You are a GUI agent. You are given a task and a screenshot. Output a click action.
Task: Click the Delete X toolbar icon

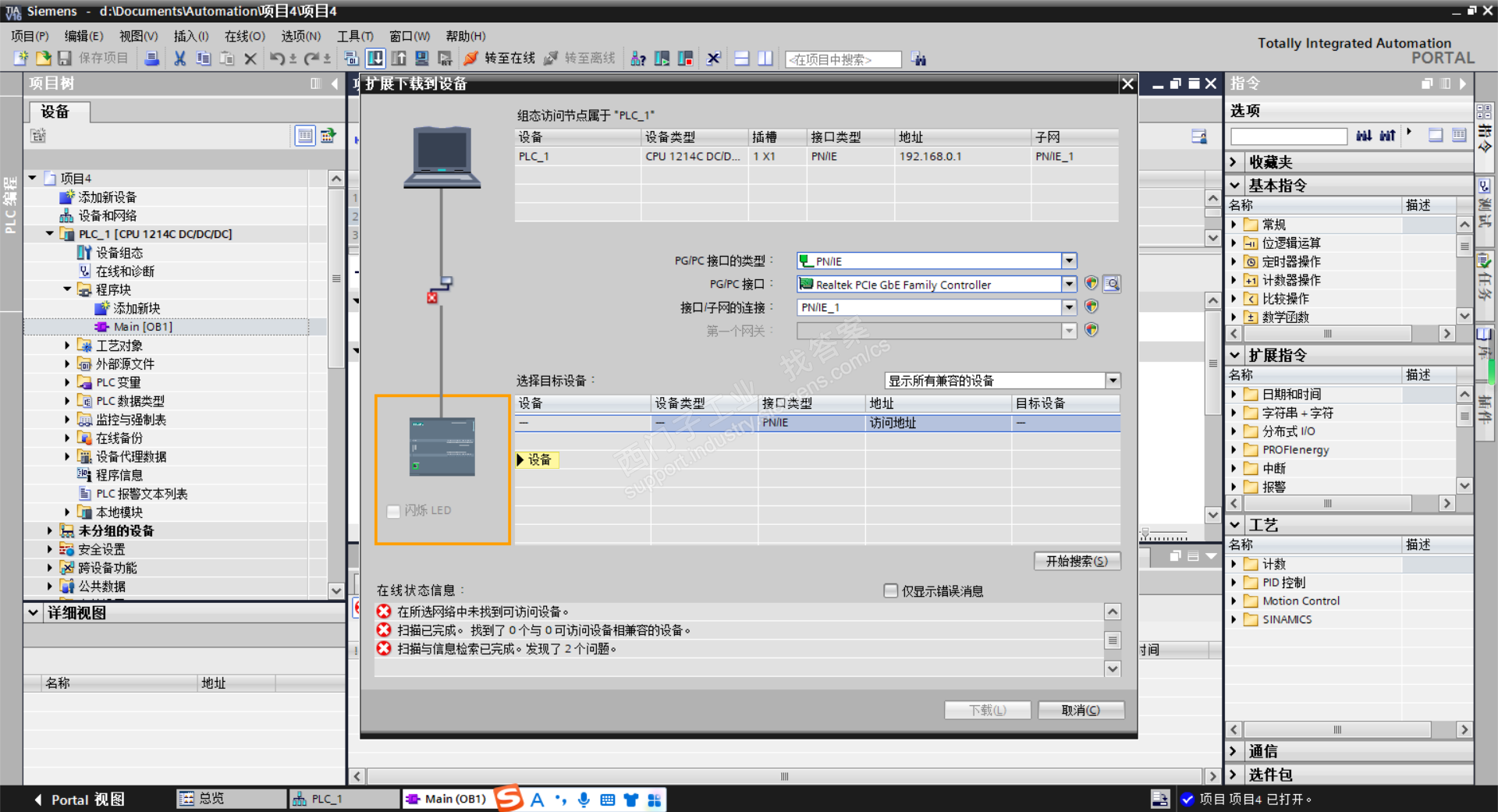[x=250, y=59]
